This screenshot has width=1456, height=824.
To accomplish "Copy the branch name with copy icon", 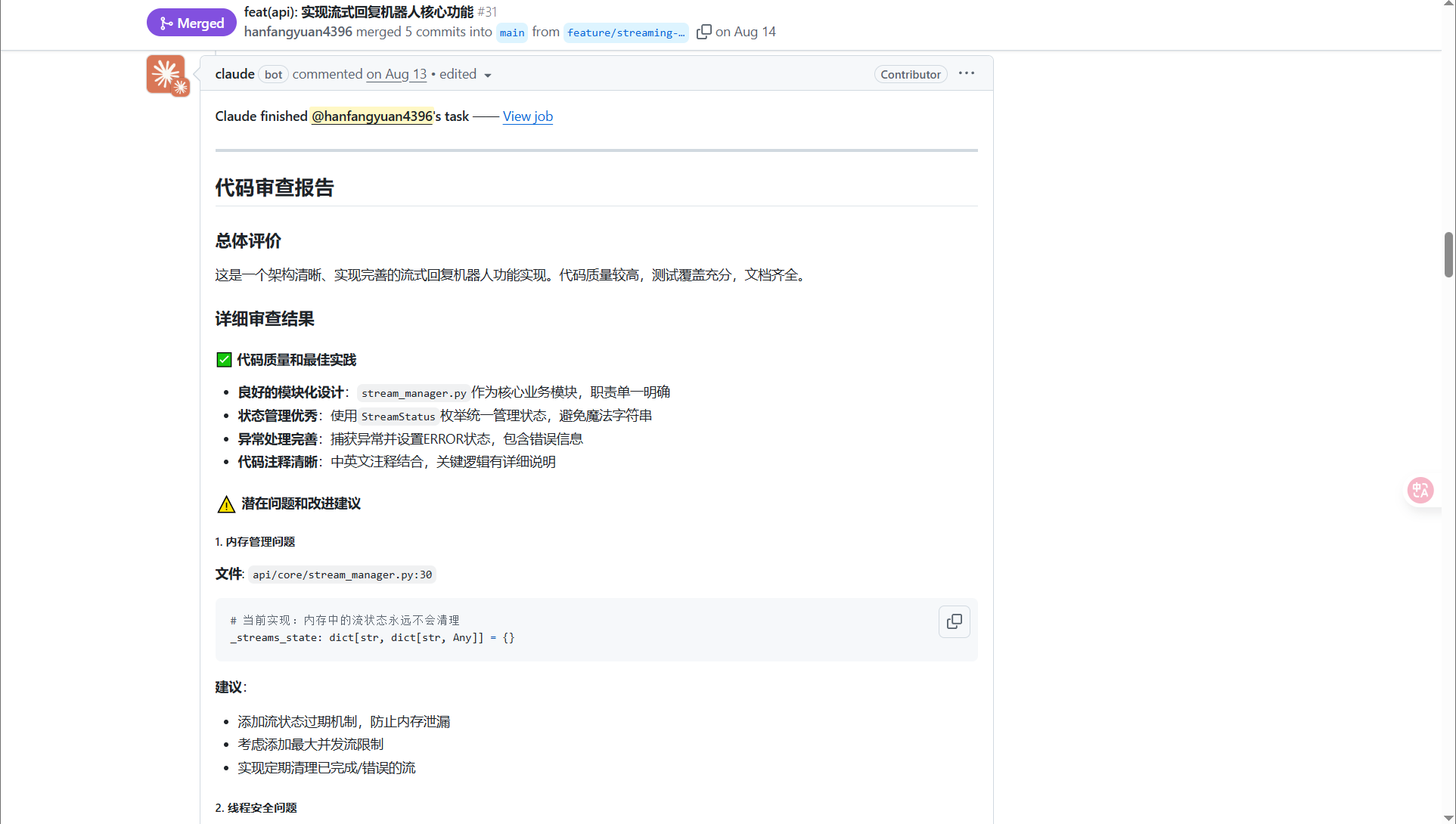I will click(703, 32).
